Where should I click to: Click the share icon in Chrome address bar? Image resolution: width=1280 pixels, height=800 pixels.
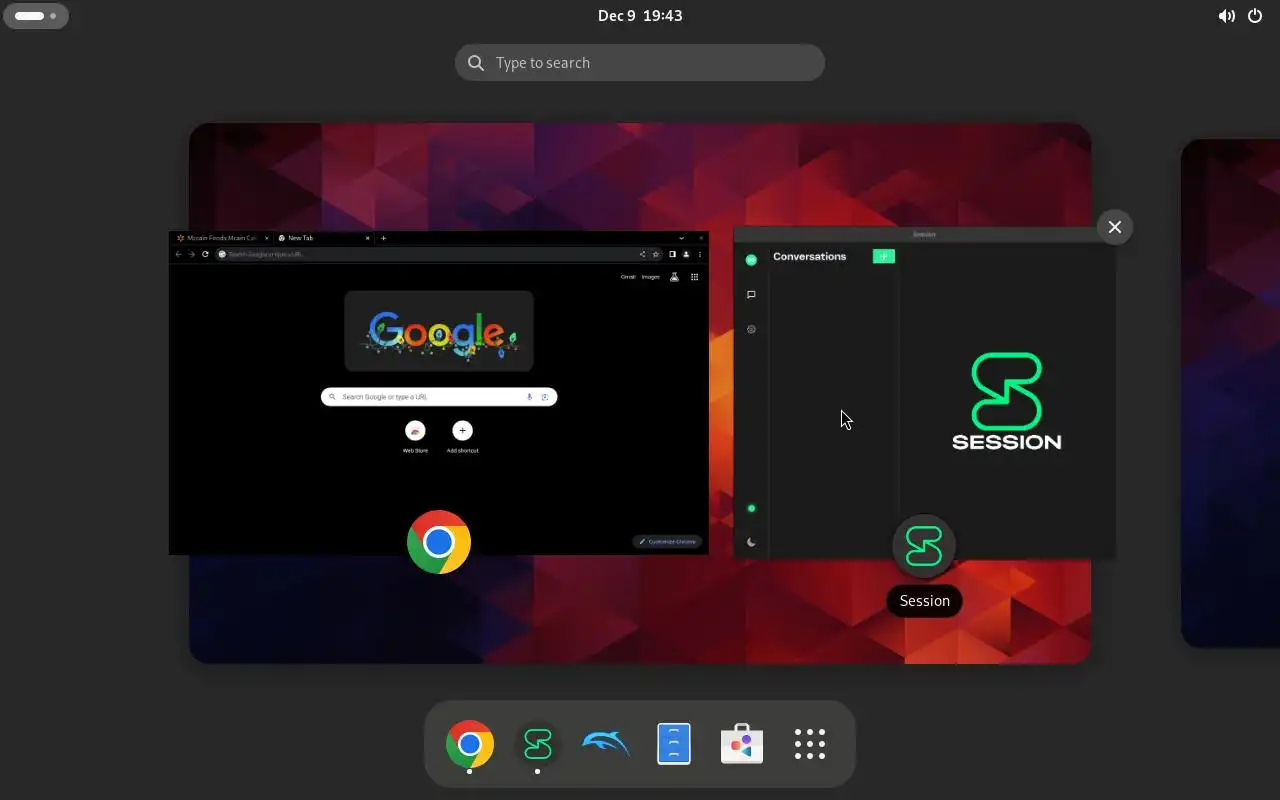coord(642,254)
